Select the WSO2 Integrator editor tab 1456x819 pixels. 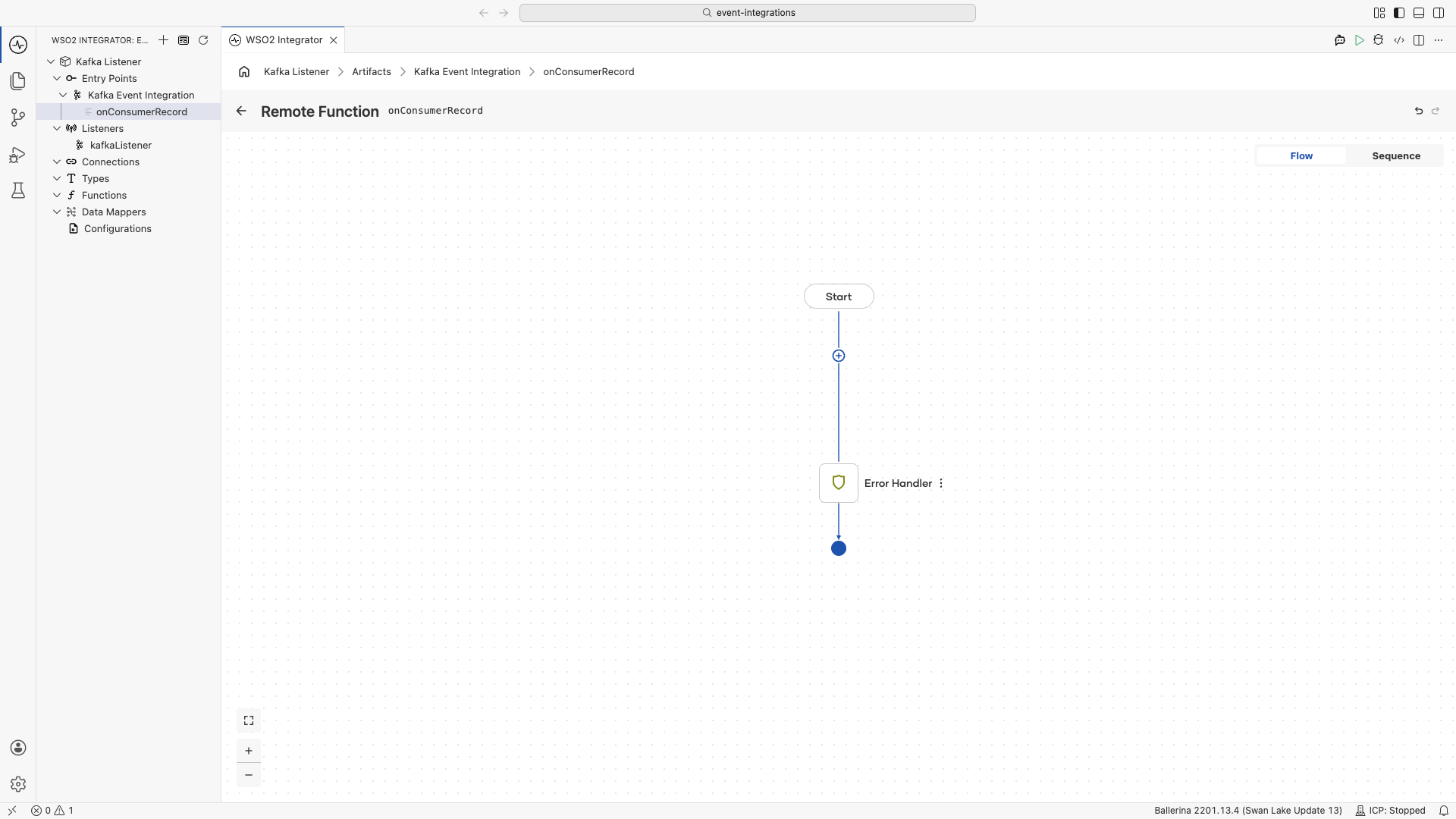[284, 40]
